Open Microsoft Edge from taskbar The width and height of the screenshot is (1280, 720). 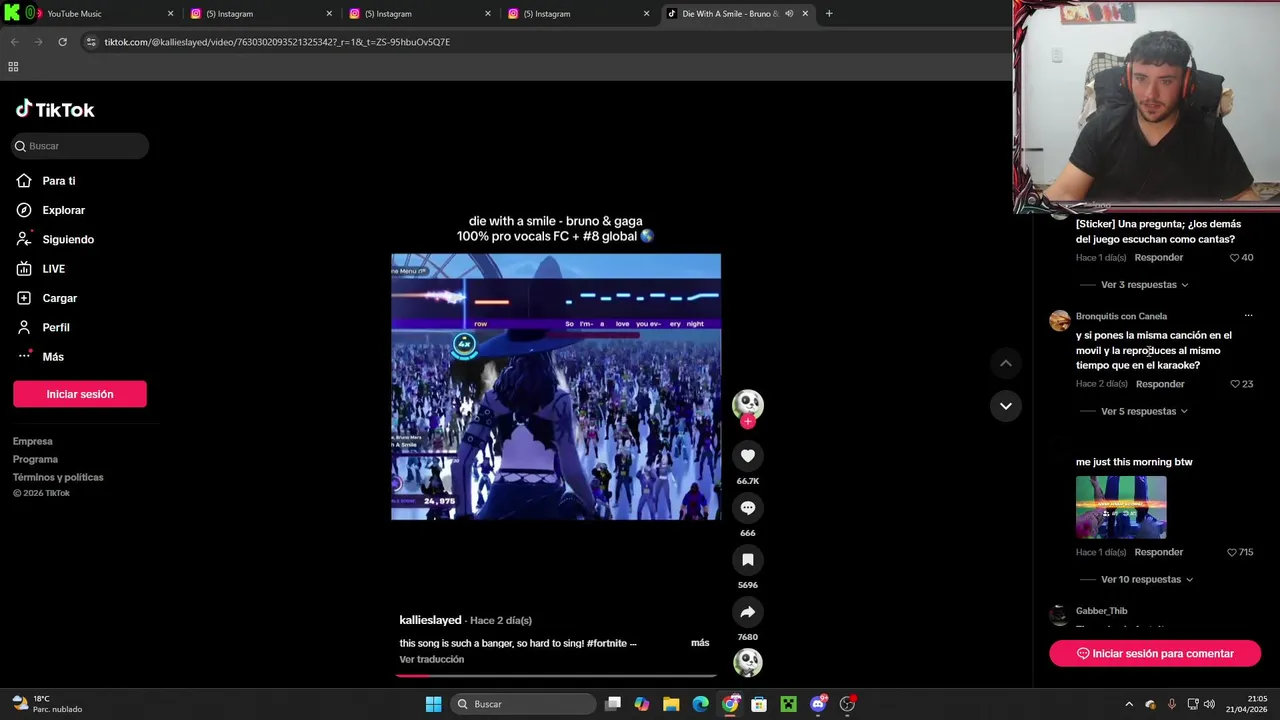[x=700, y=704]
